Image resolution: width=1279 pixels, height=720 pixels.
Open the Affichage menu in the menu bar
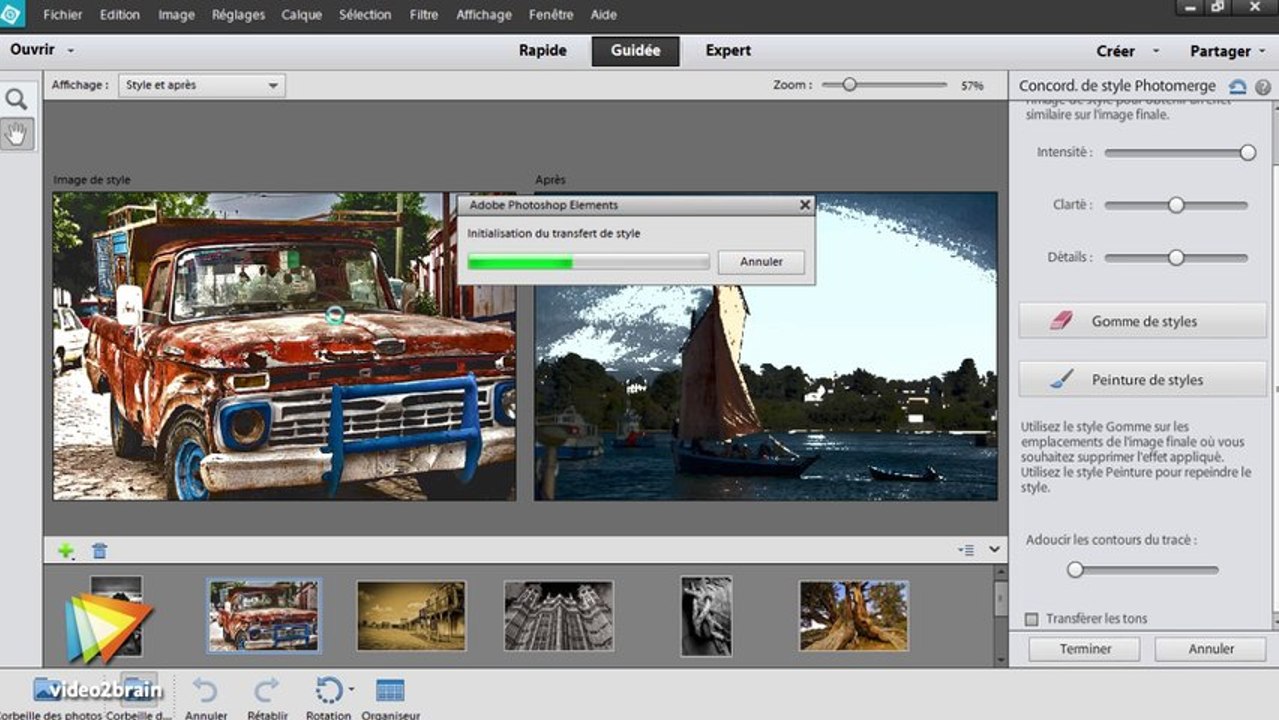pyautogui.click(x=484, y=15)
